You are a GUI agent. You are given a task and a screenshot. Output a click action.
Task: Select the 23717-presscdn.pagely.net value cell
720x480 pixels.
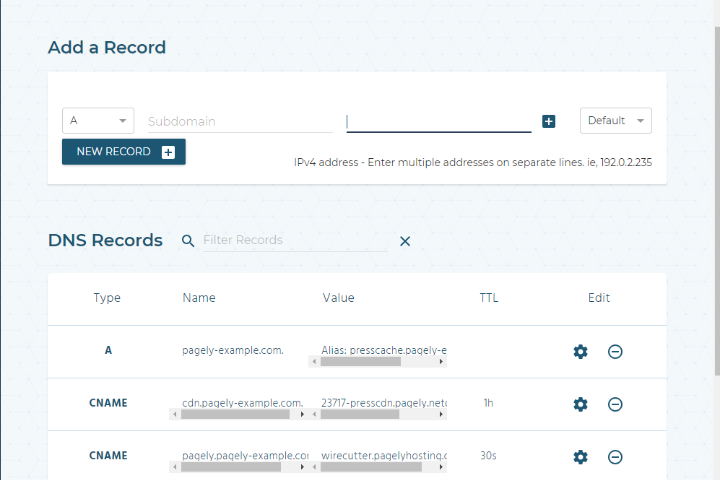383,403
